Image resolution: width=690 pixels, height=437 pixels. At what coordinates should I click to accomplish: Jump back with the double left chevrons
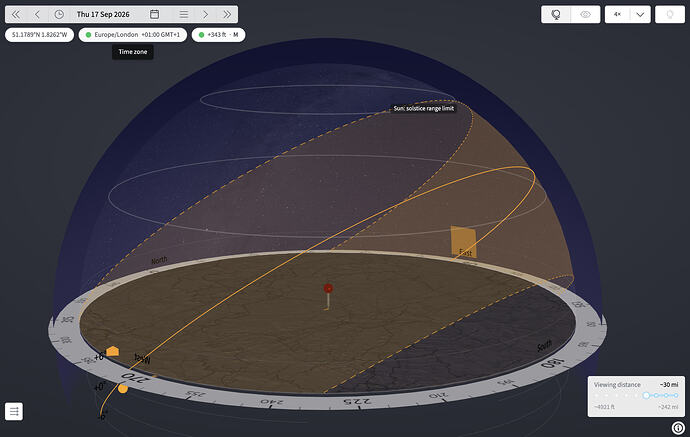[16, 15]
